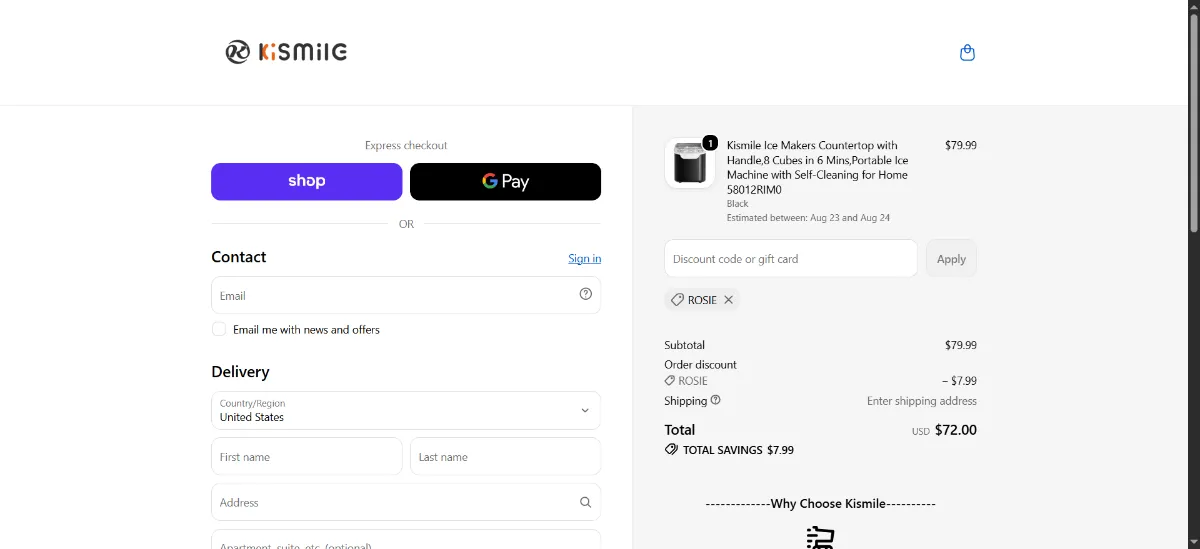Pay with Shop express checkout
The image size is (1200, 549).
307,182
